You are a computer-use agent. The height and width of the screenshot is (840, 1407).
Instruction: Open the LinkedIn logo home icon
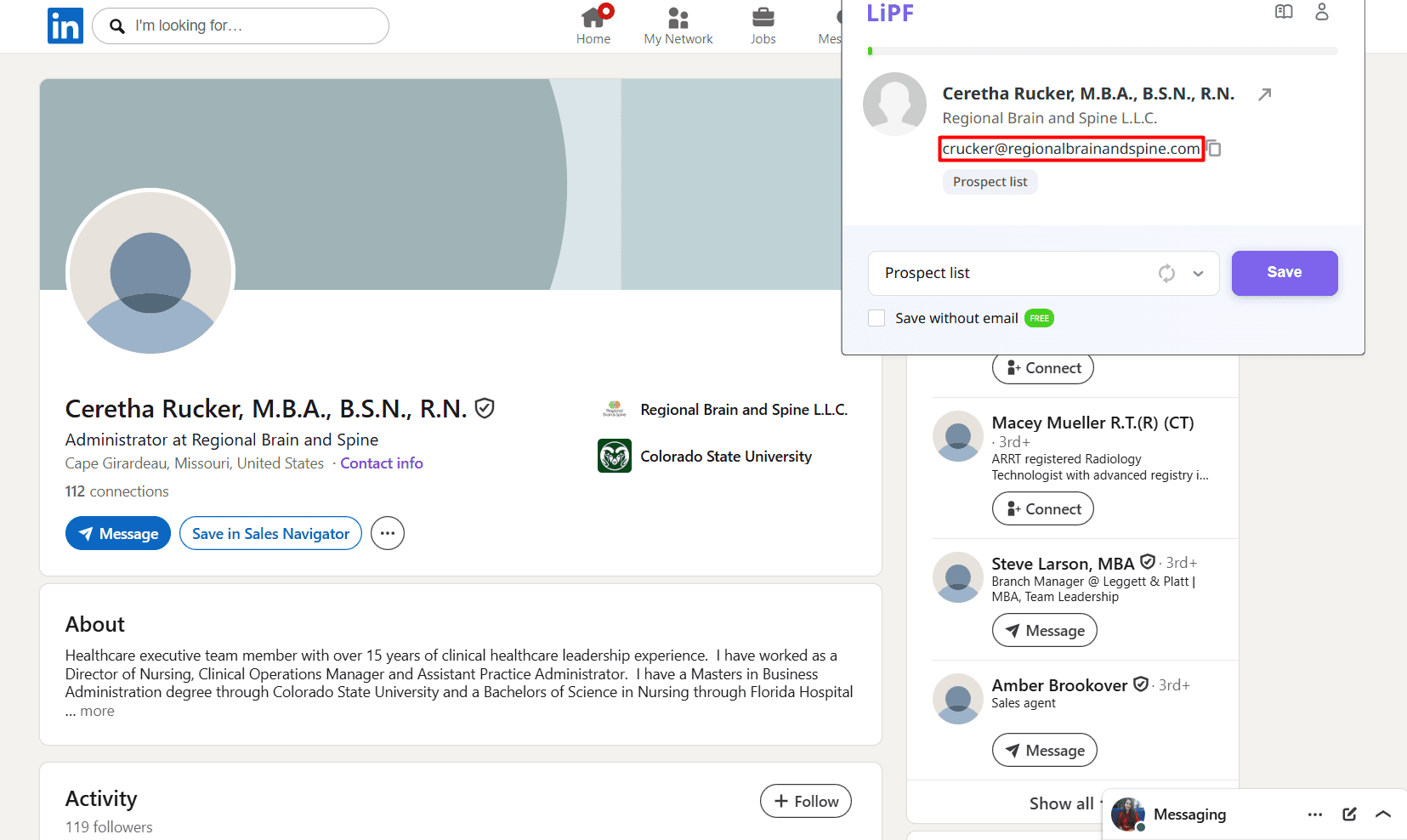[65, 26]
